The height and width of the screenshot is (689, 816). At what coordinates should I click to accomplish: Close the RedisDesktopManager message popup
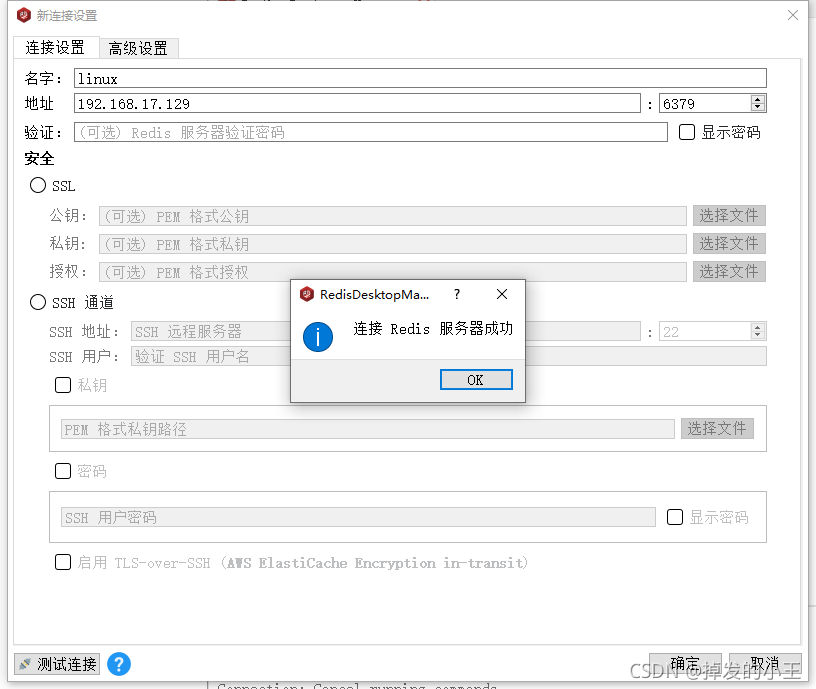(502, 295)
